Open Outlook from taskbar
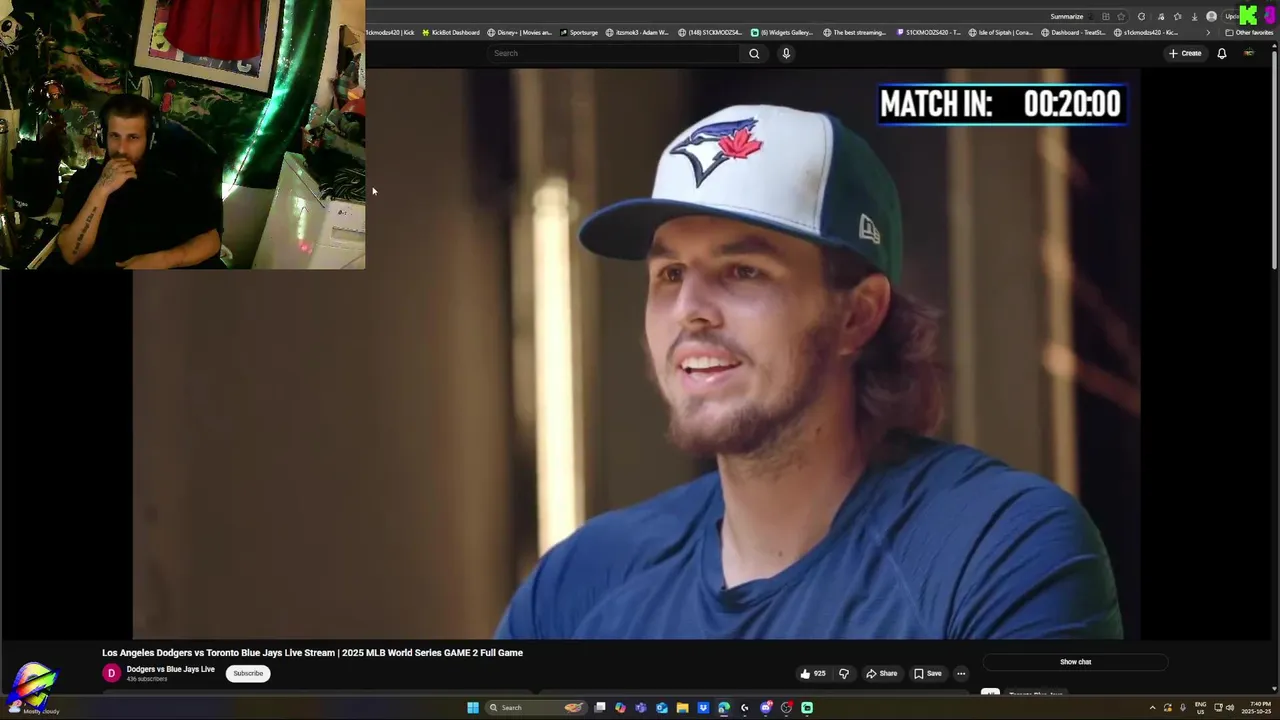1280x720 pixels. tap(662, 707)
